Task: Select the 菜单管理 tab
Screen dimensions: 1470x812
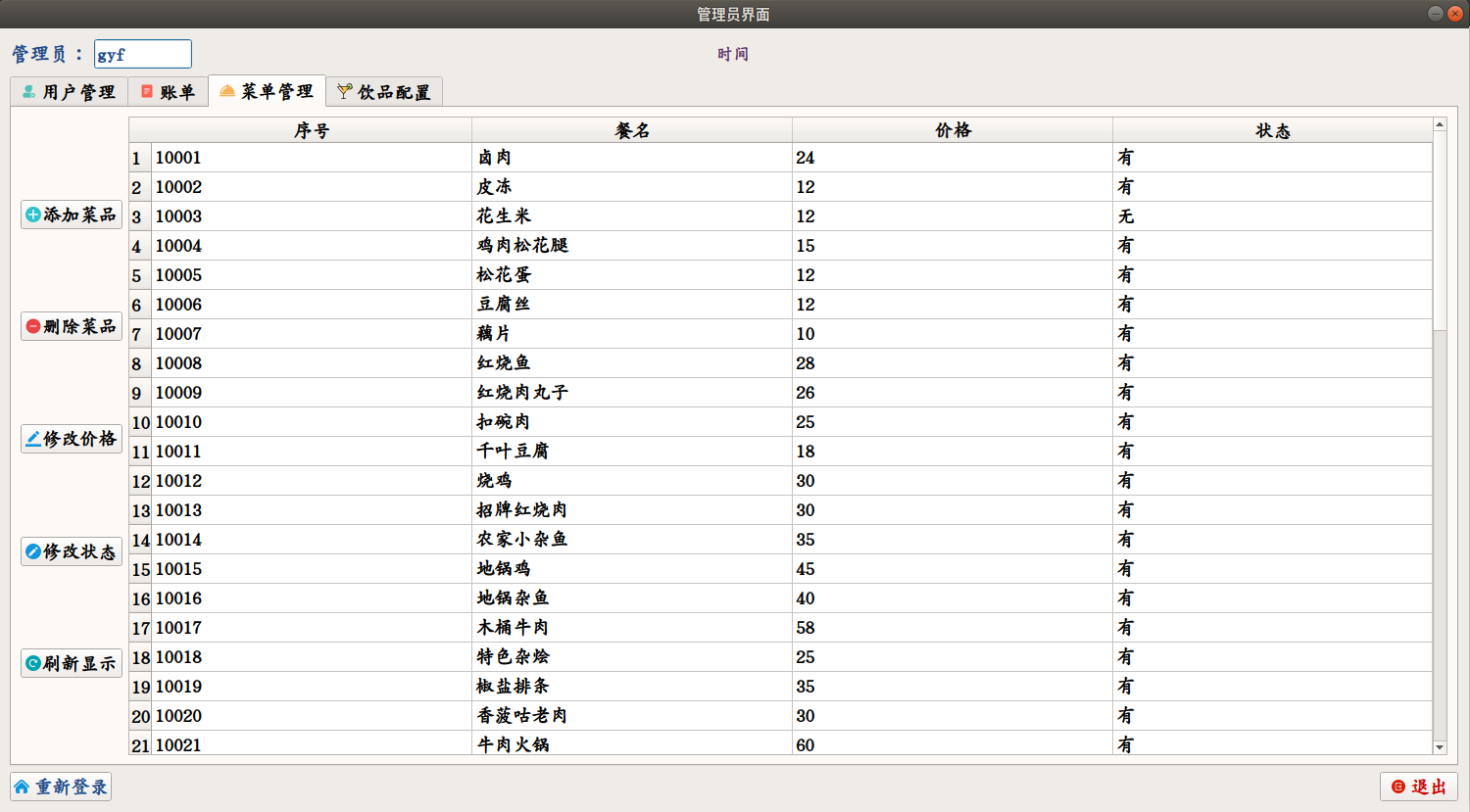Action: [x=267, y=91]
